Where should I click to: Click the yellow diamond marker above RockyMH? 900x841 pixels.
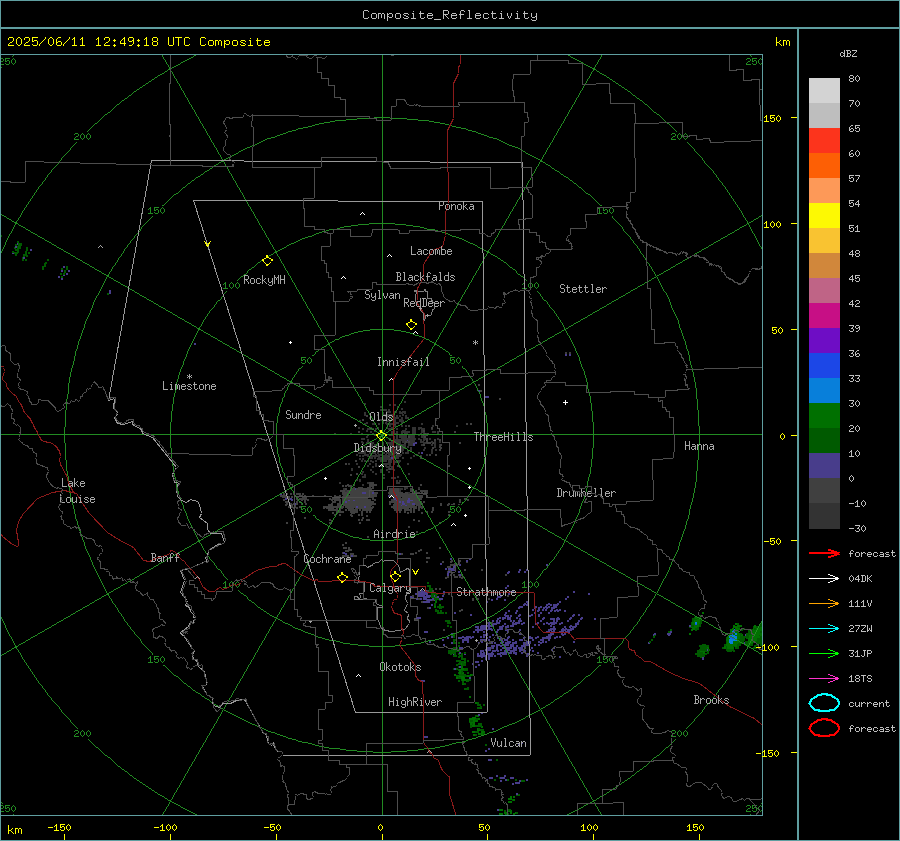tap(267, 261)
